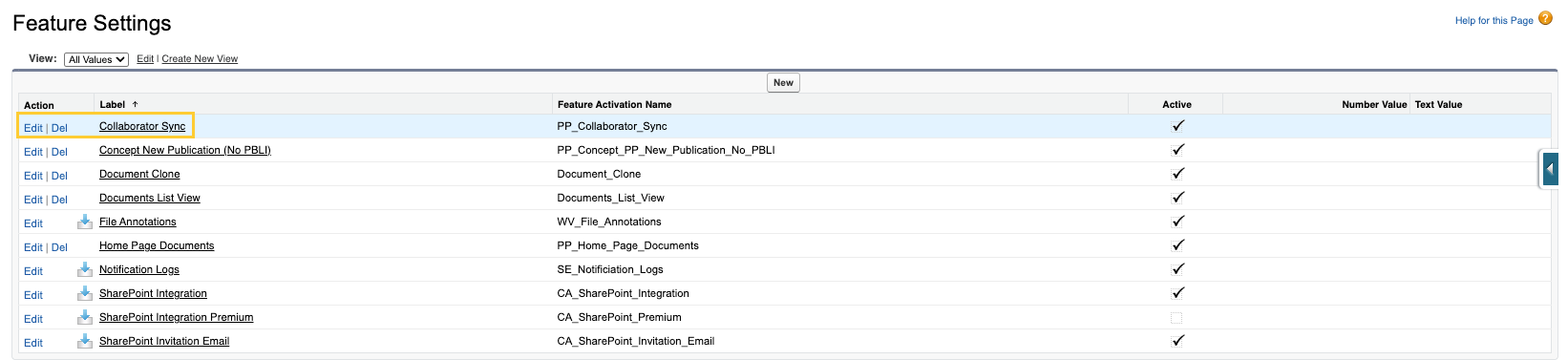Click Active checkmark for Home Page Documents
The image size is (1568, 360).
(x=1177, y=245)
